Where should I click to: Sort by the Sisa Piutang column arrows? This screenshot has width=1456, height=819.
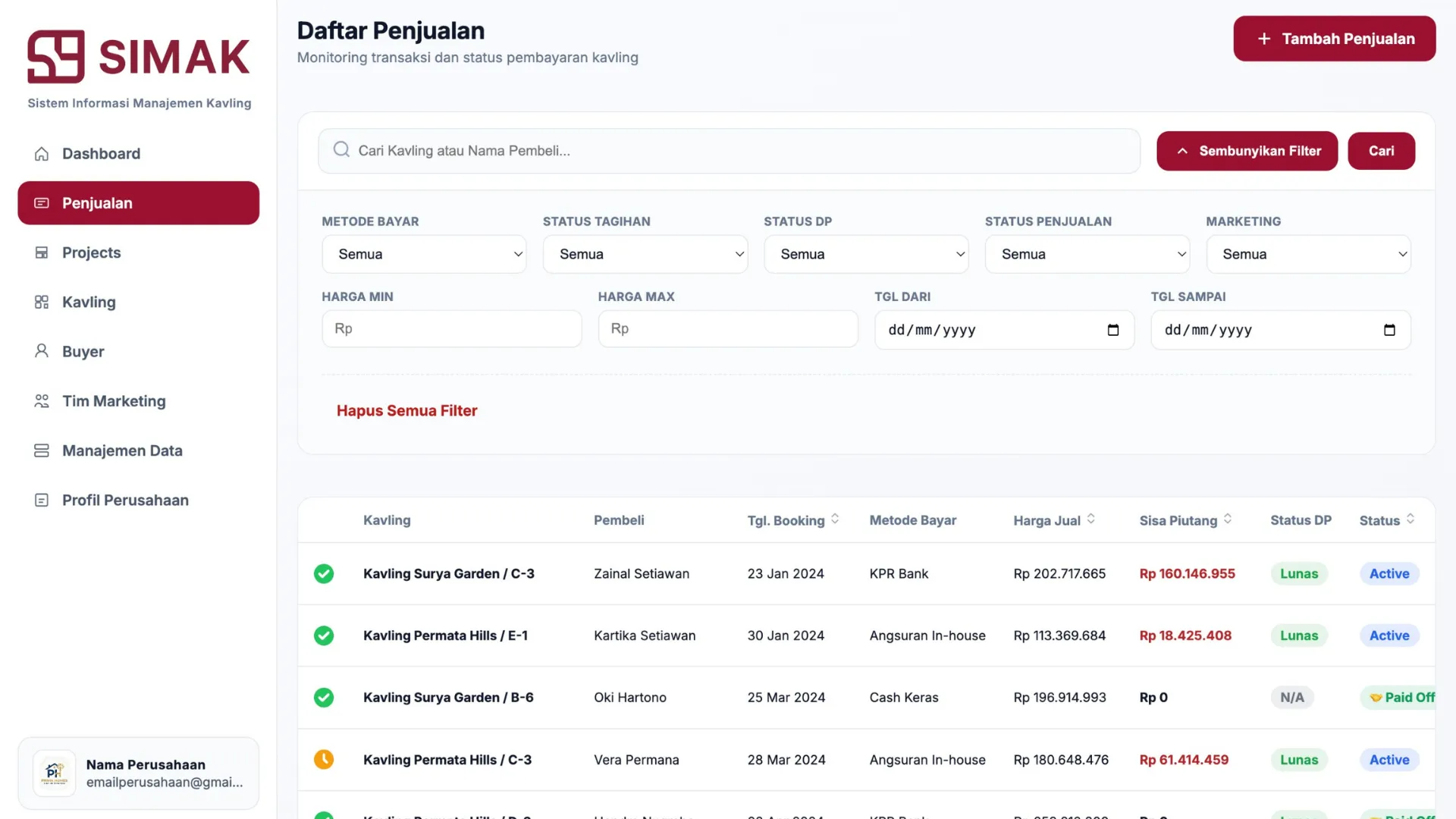click(x=1227, y=519)
